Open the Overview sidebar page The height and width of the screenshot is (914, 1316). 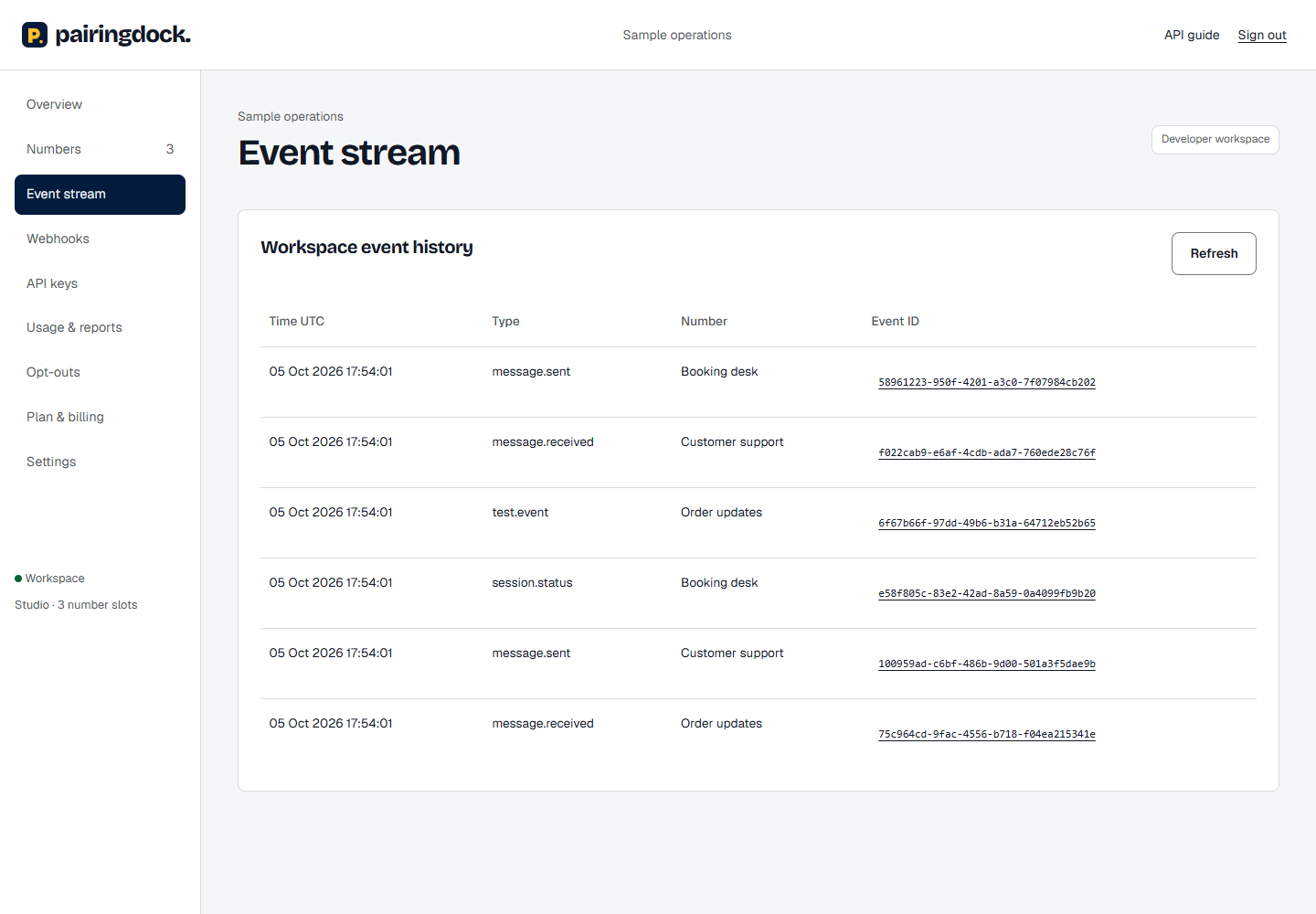[x=100, y=104]
